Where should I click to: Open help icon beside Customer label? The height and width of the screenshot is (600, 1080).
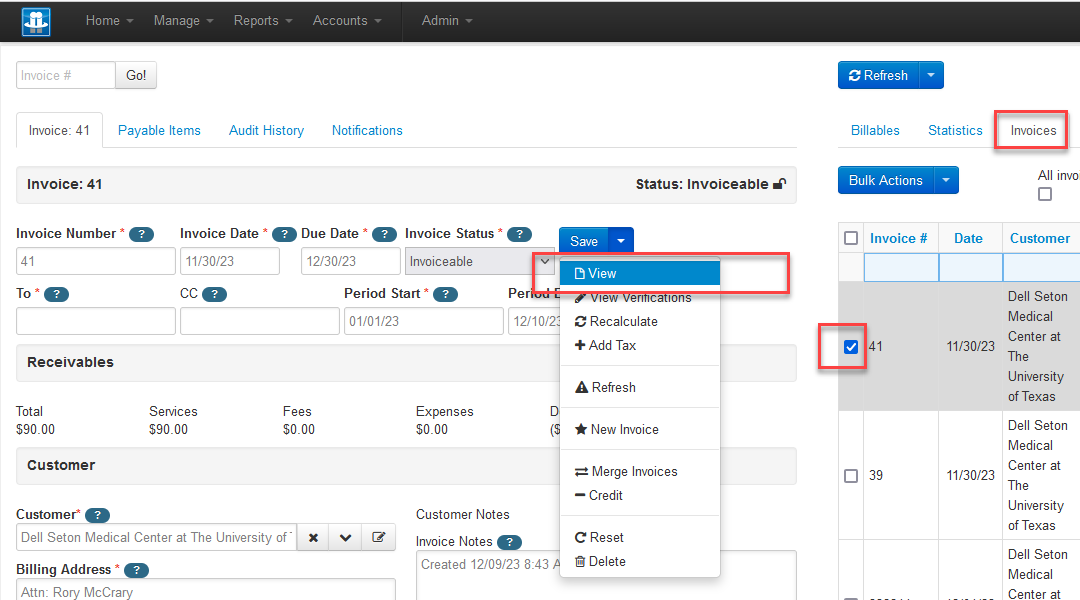click(97, 515)
